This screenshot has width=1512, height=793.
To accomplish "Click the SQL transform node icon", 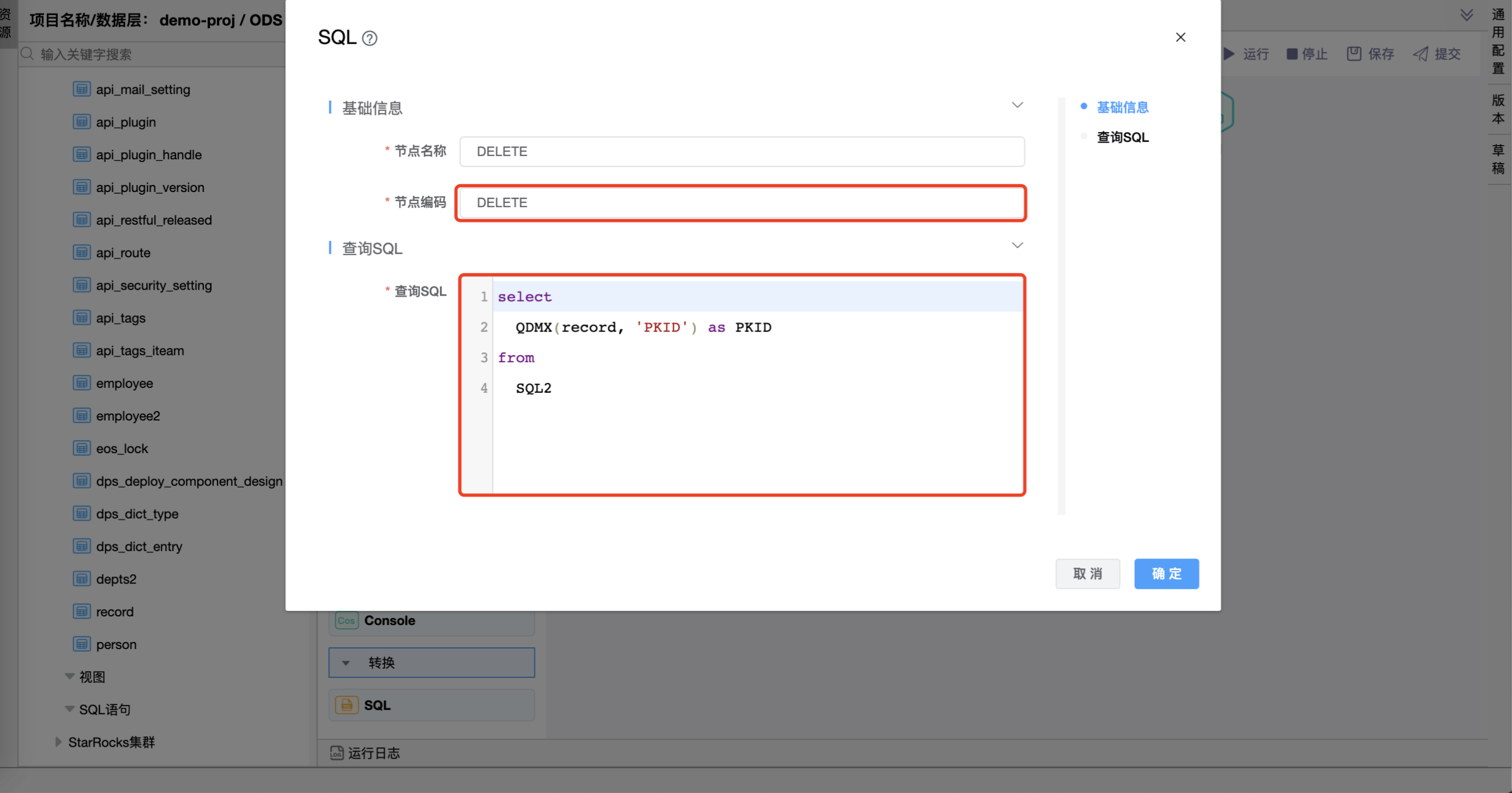I will coord(347,705).
